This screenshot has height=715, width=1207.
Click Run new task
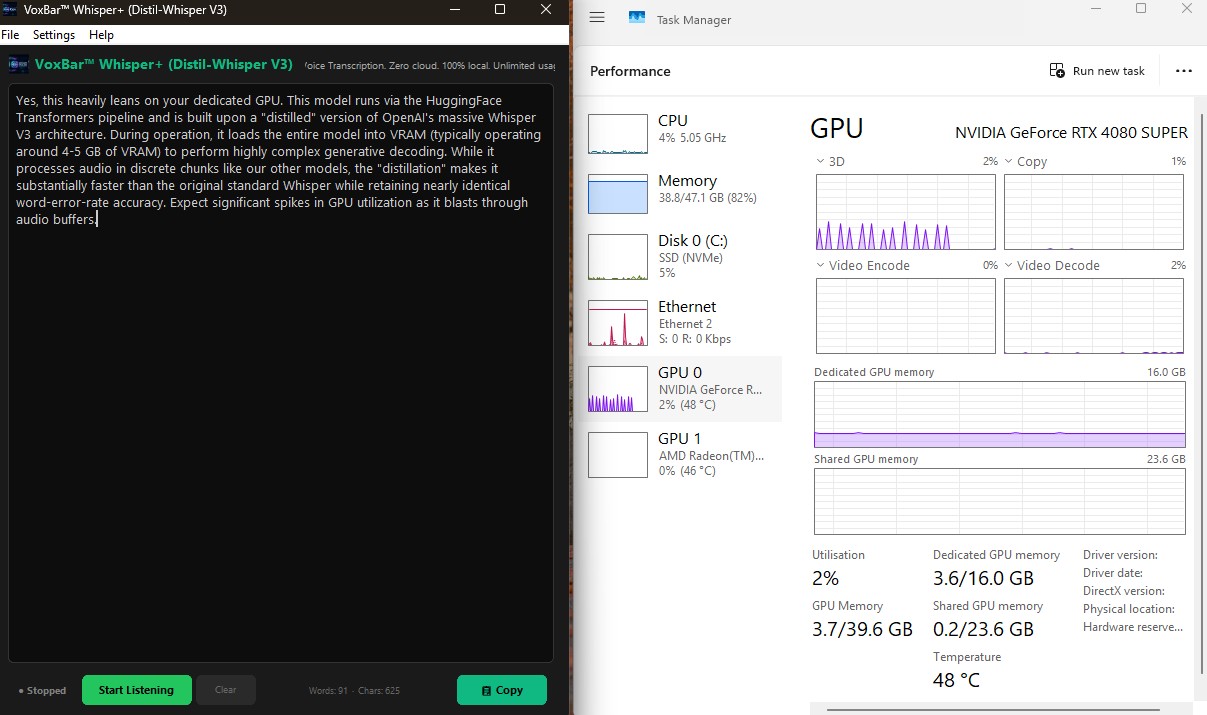click(1097, 70)
